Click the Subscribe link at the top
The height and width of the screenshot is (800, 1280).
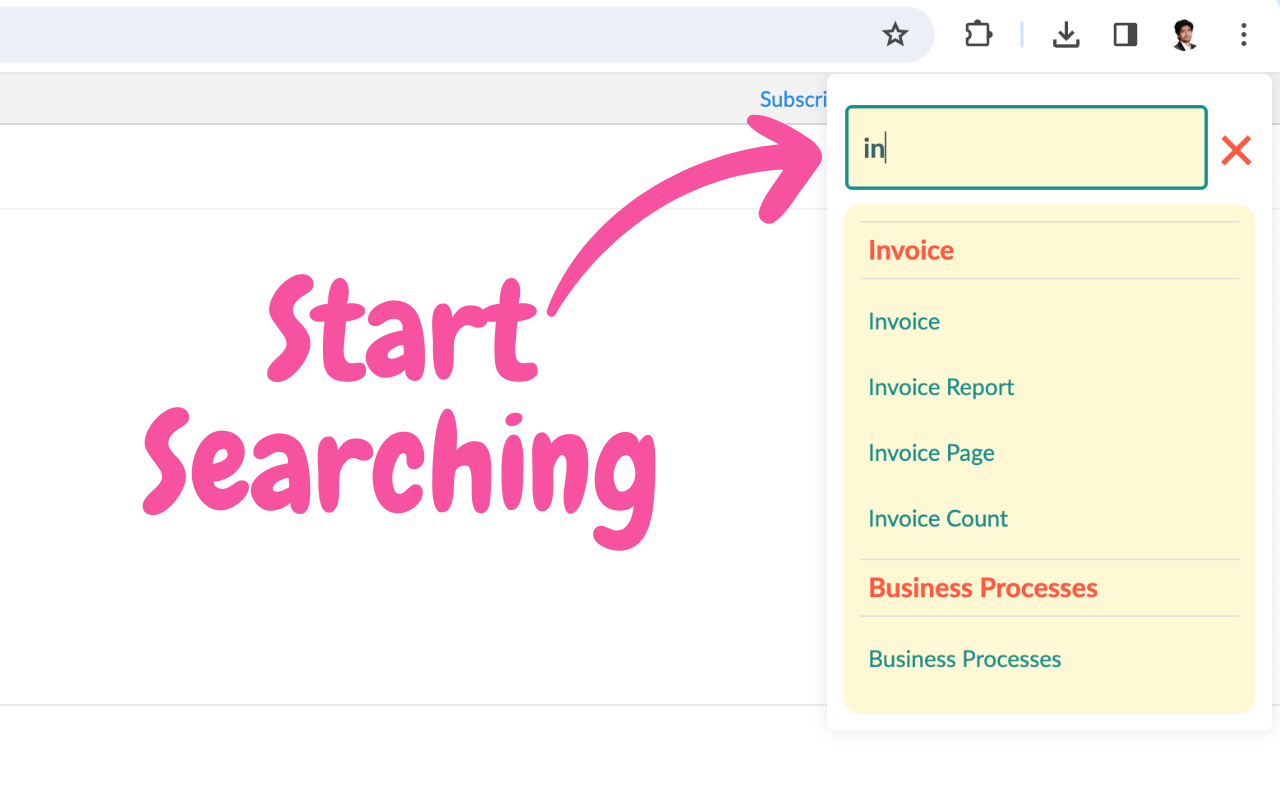[x=795, y=99]
